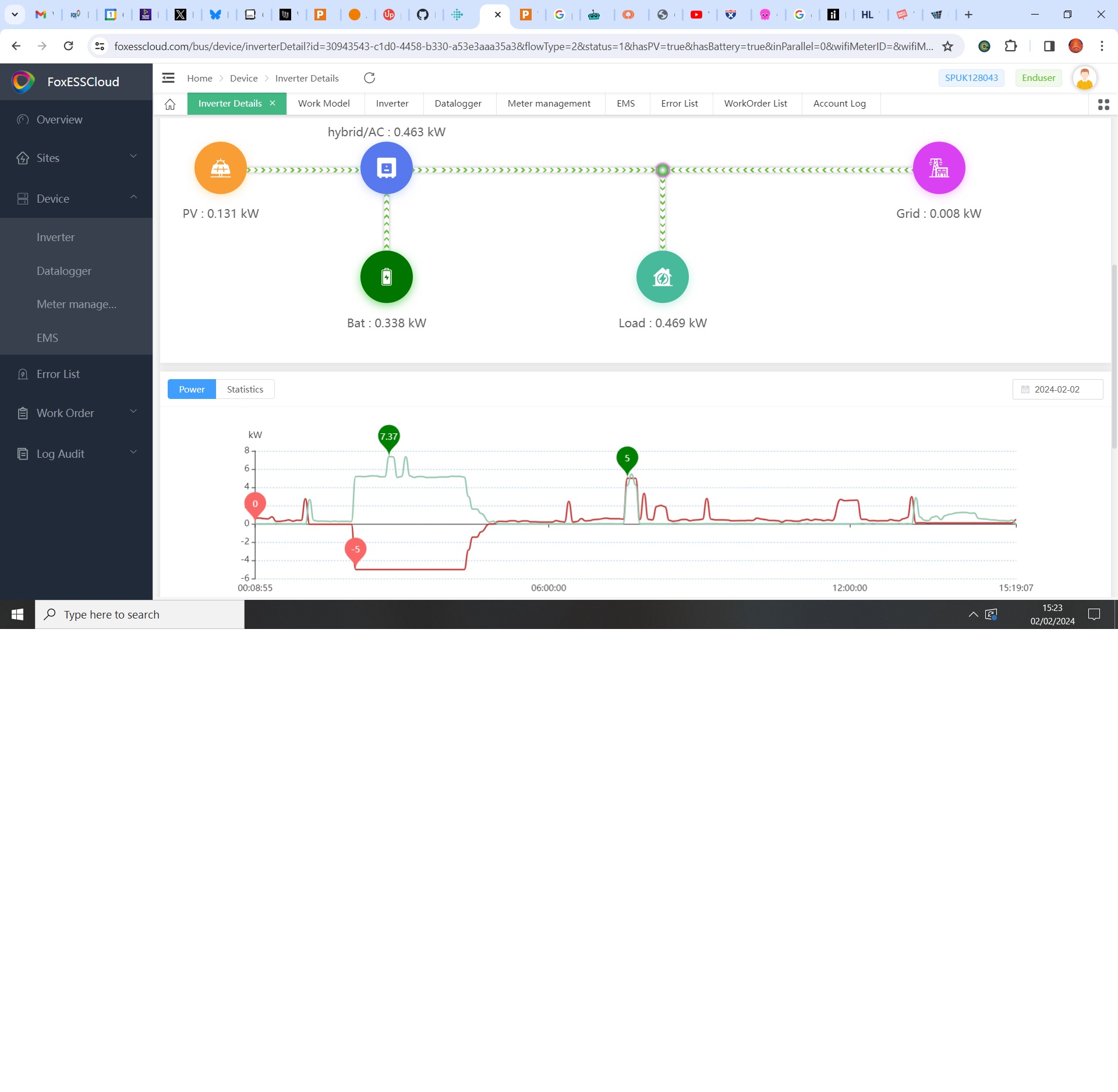Click the orange PV solar panel icon
This screenshot has height=1092, width=1118.
click(220, 168)
